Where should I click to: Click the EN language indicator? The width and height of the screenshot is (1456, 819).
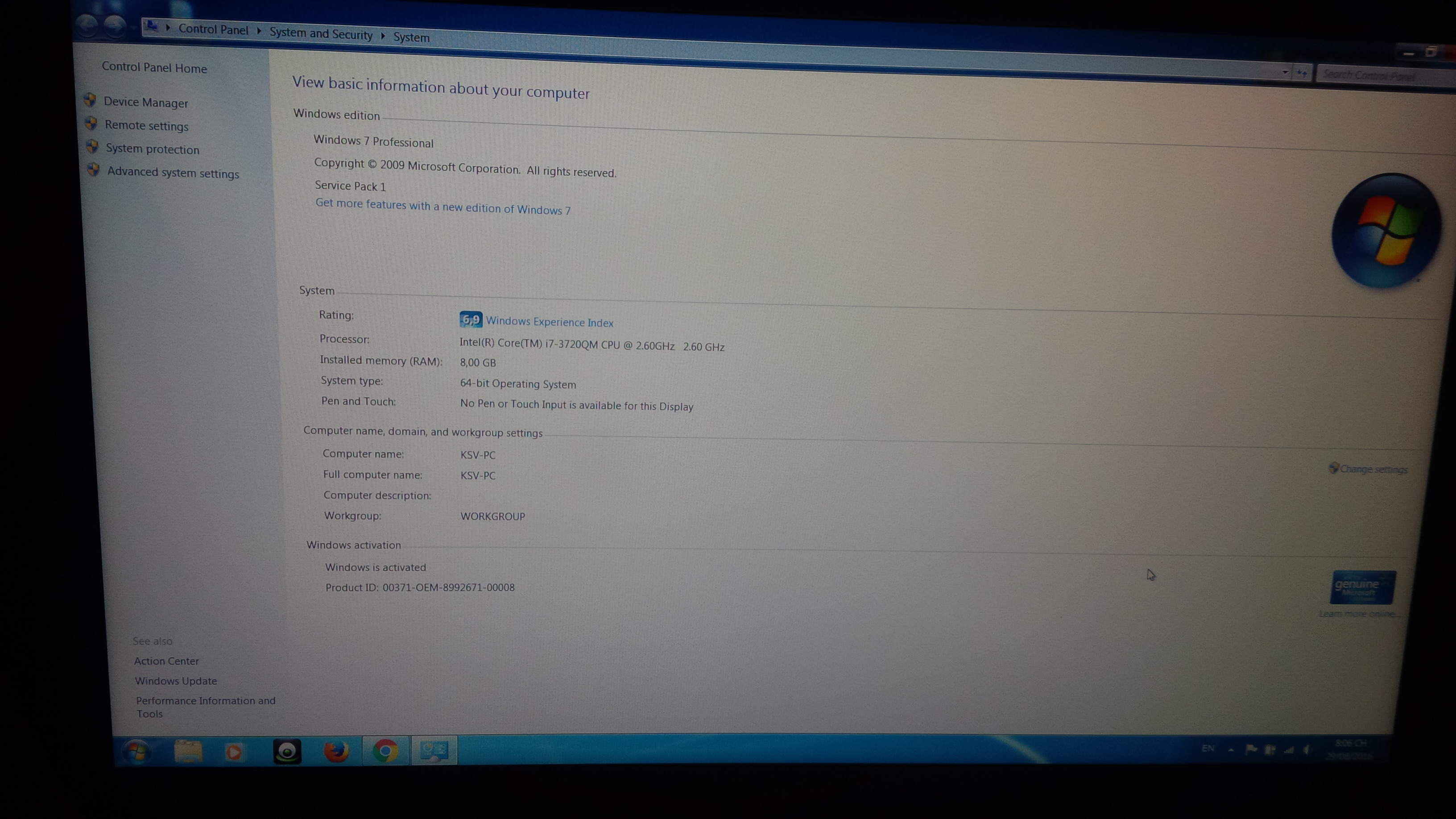(1208, 749)
